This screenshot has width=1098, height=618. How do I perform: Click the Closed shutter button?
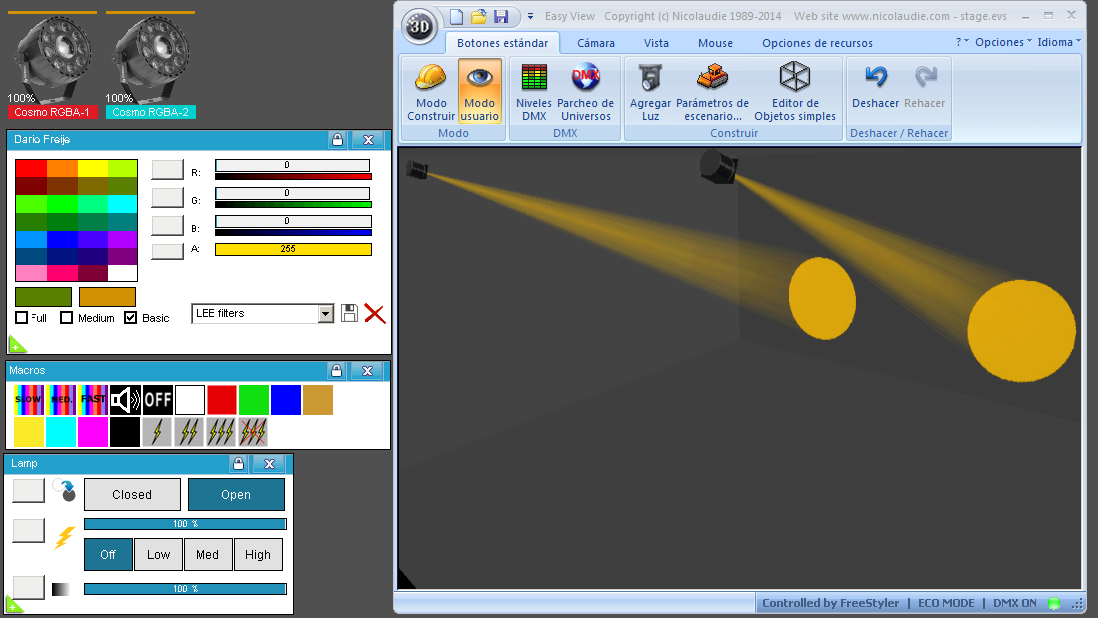point(132,494)
